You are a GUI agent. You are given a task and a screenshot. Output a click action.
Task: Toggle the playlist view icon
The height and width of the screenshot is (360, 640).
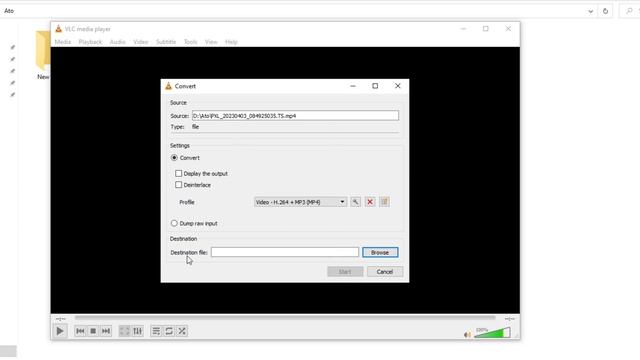click(156, 331)
